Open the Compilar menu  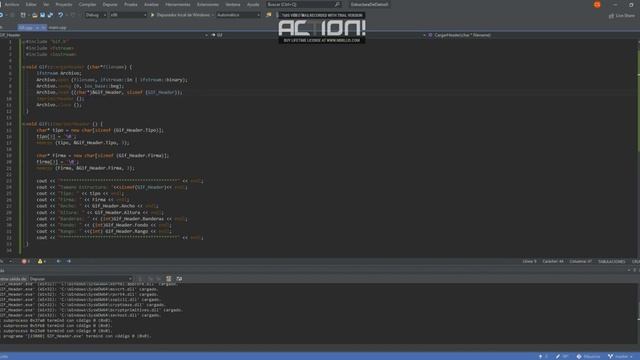point(87,4)
